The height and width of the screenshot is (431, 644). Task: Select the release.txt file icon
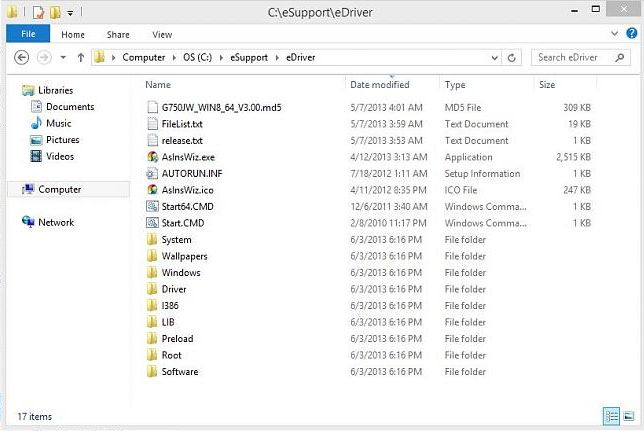pos(152,141)
